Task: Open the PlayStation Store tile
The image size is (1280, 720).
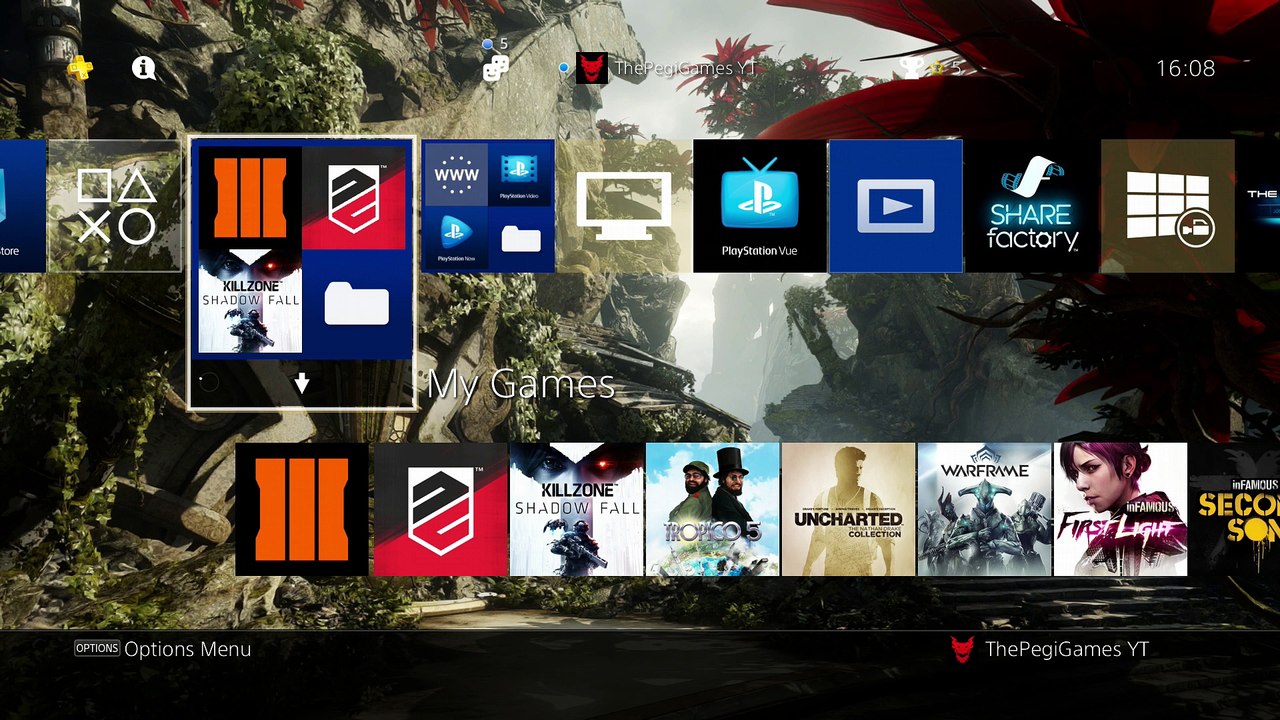Action: click(x=22, y=206)
